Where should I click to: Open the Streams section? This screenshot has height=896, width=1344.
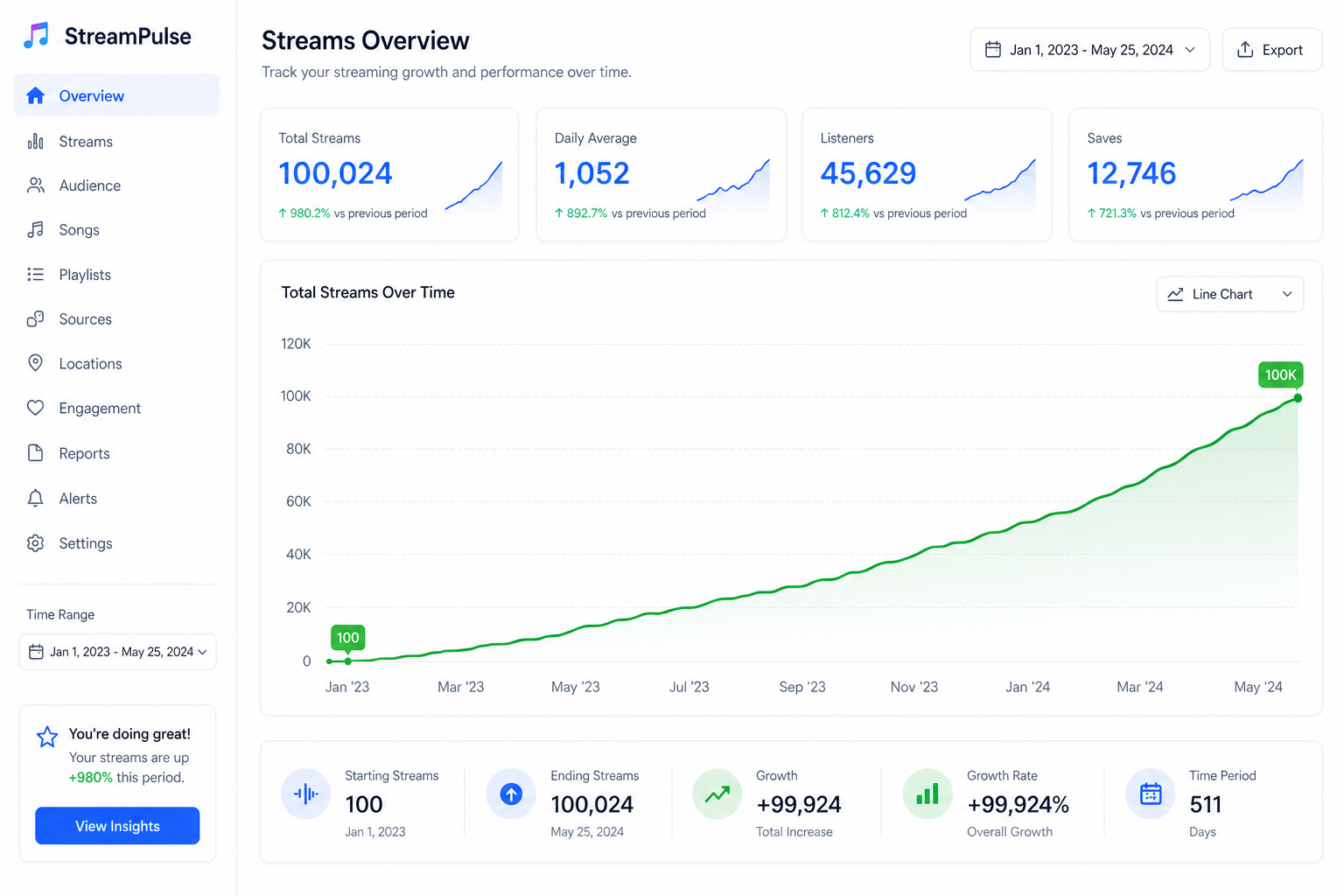tap(116, 141)
